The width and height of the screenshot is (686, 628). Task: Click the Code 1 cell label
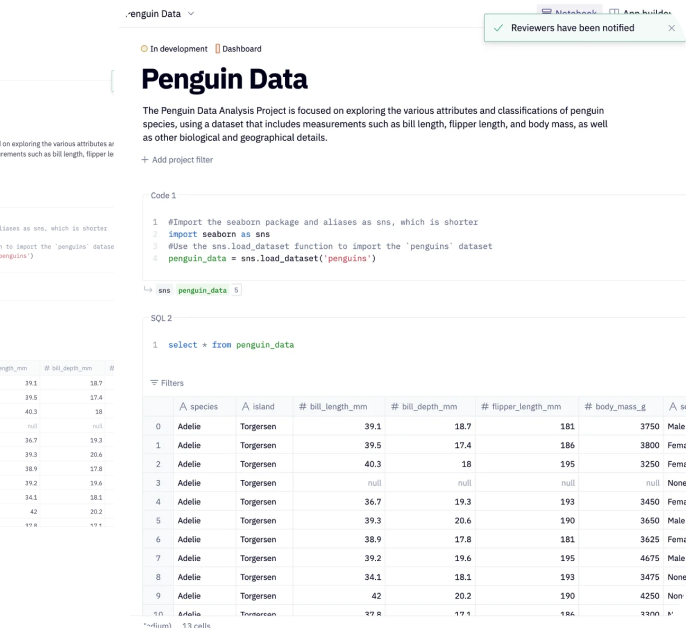(163, 196)
